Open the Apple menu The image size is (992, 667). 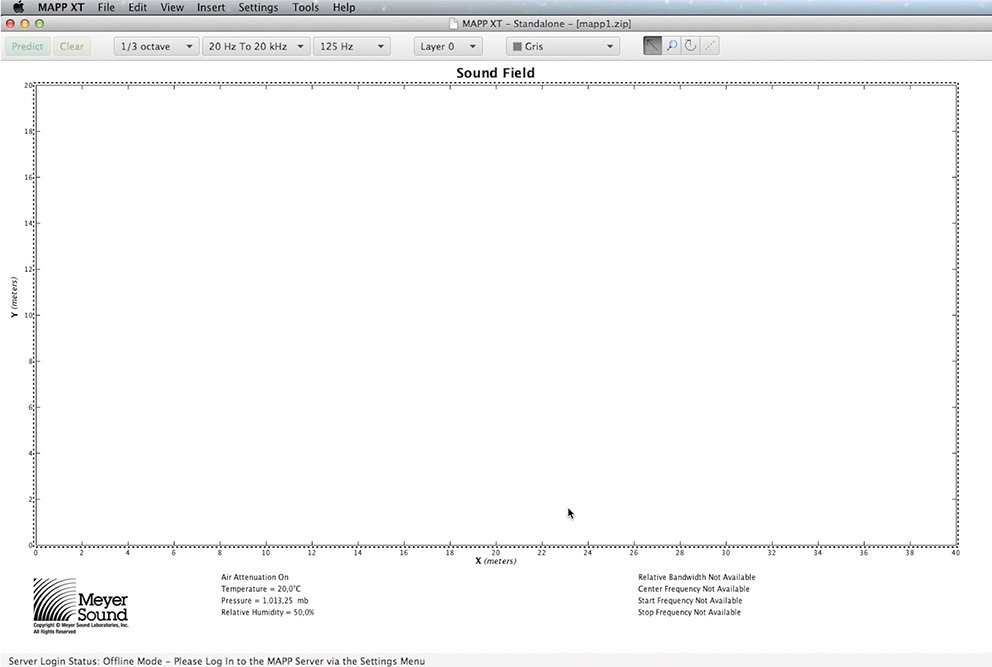(18, 8)
